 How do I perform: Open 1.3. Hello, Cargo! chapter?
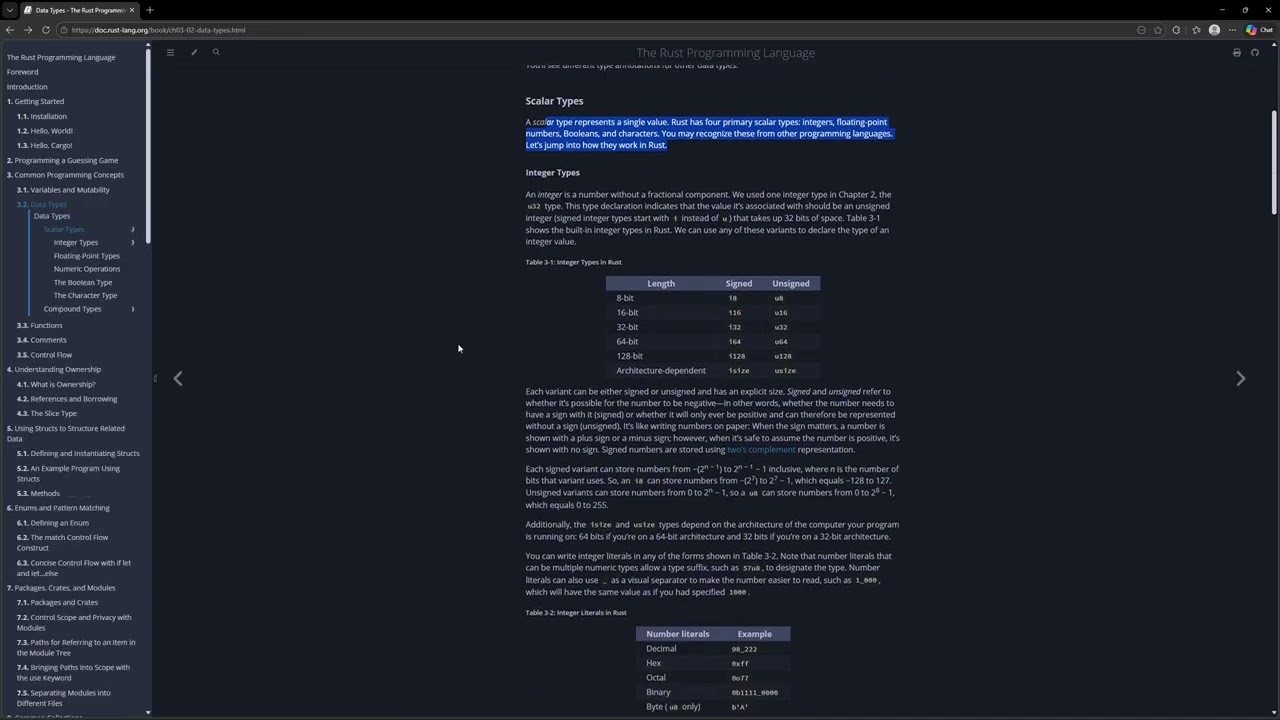[x=45, y=145]
